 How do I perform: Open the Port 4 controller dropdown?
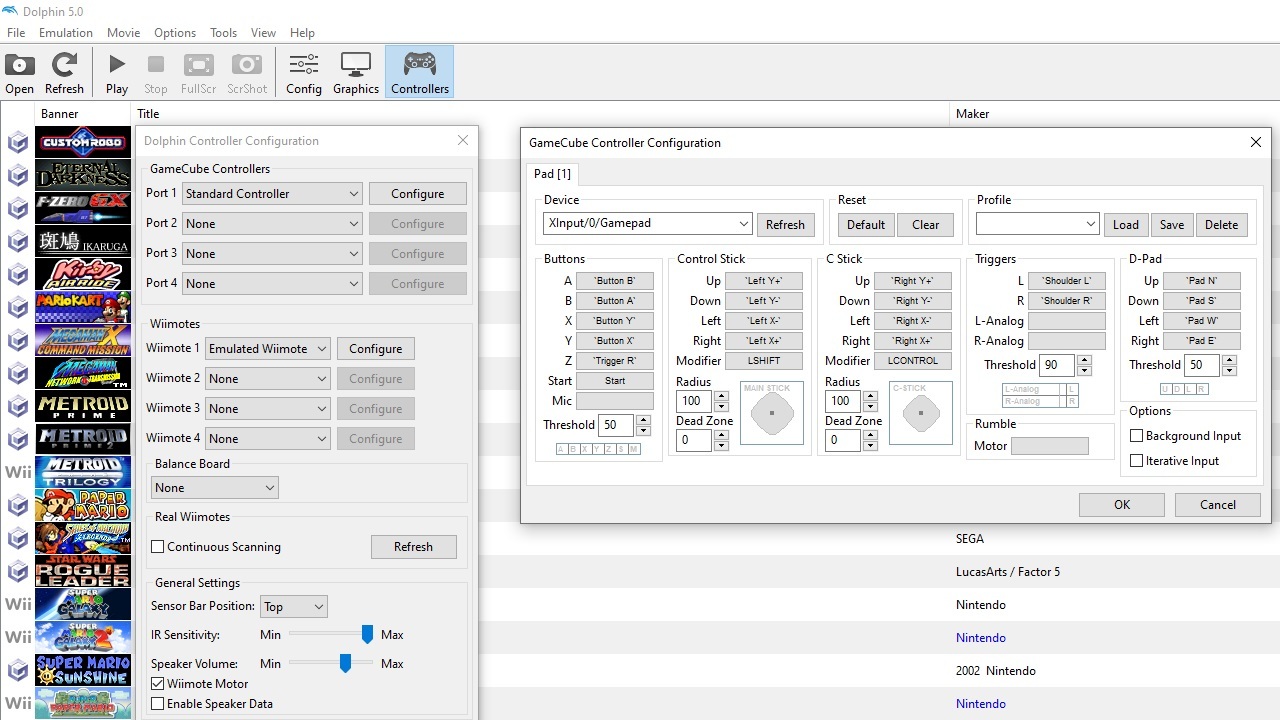[272, 284]
